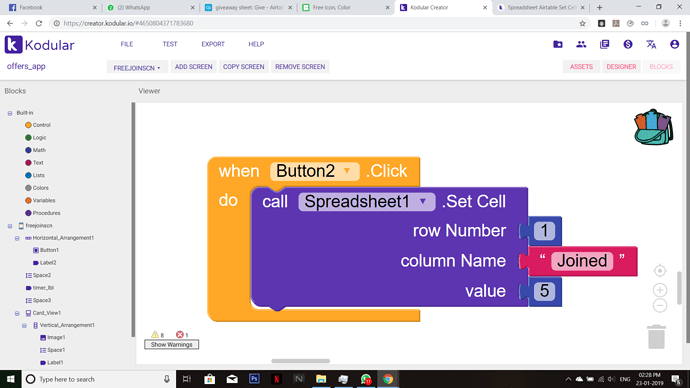
Task: Click COPY SCREEN button
Action: click(x=243, y=67)
